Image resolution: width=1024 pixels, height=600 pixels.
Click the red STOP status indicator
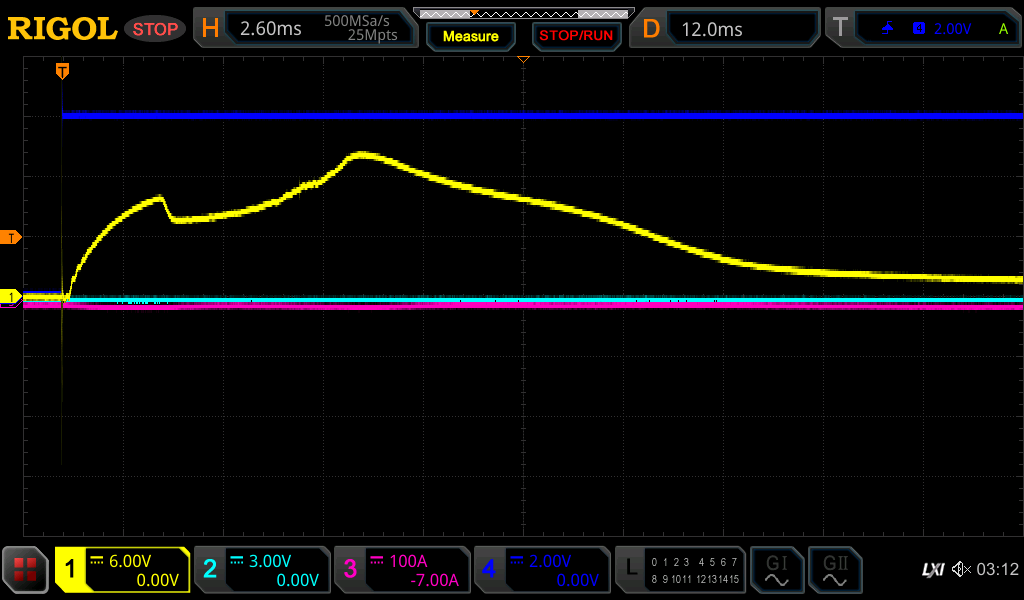pos(155,29)
